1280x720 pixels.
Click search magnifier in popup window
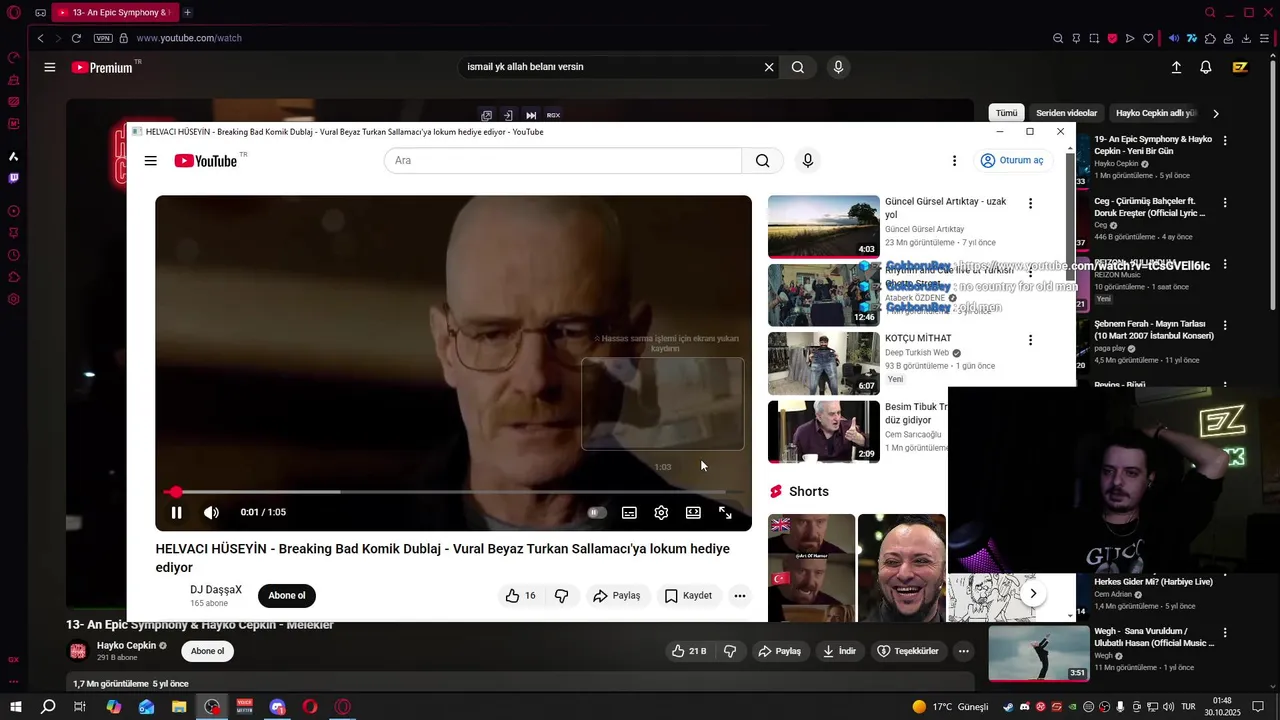point(762,161)
